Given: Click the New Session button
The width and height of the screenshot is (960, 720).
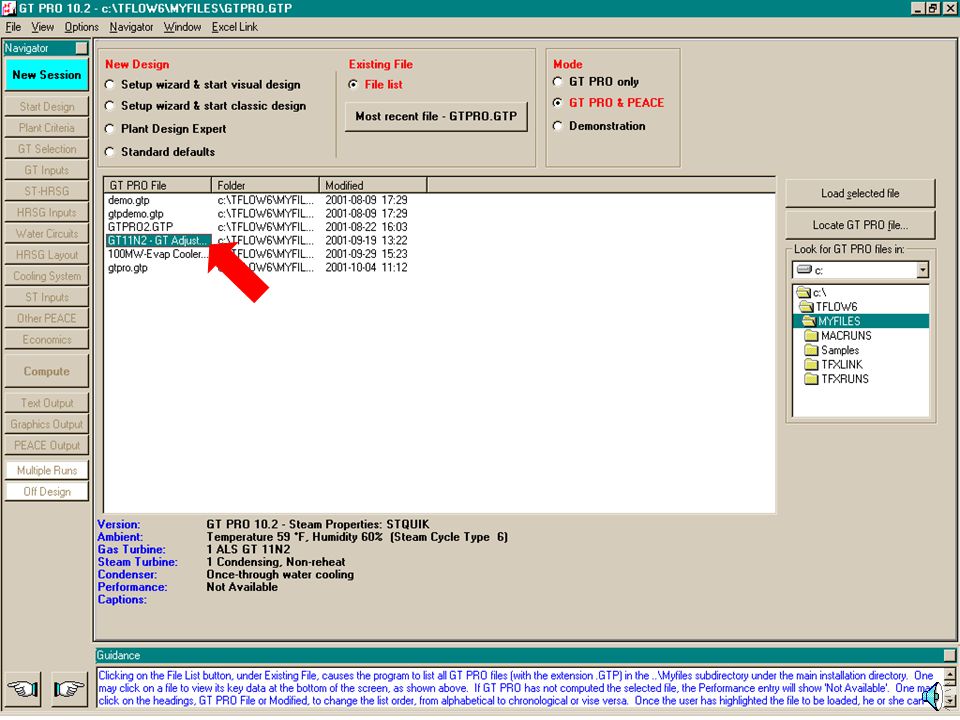Looking at the screenshot, I should click(x=47, y=75).
